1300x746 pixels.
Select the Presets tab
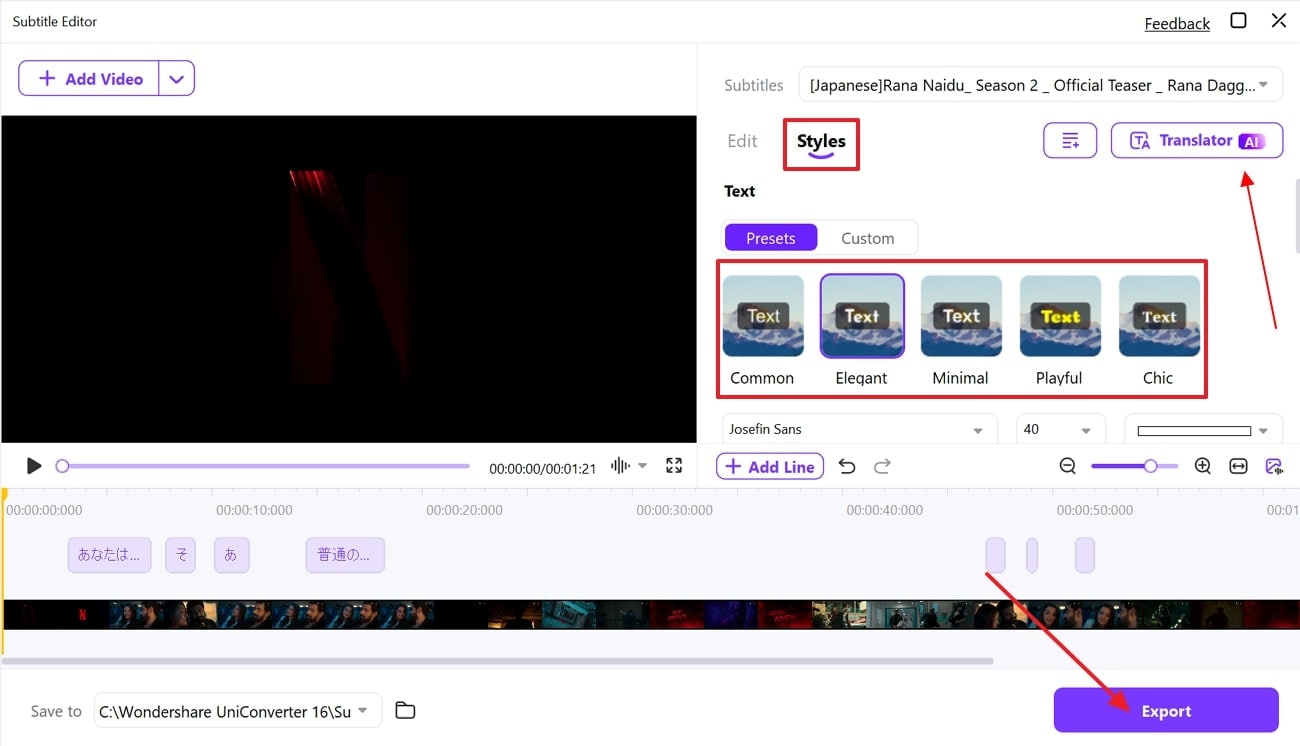coord(770,238)
